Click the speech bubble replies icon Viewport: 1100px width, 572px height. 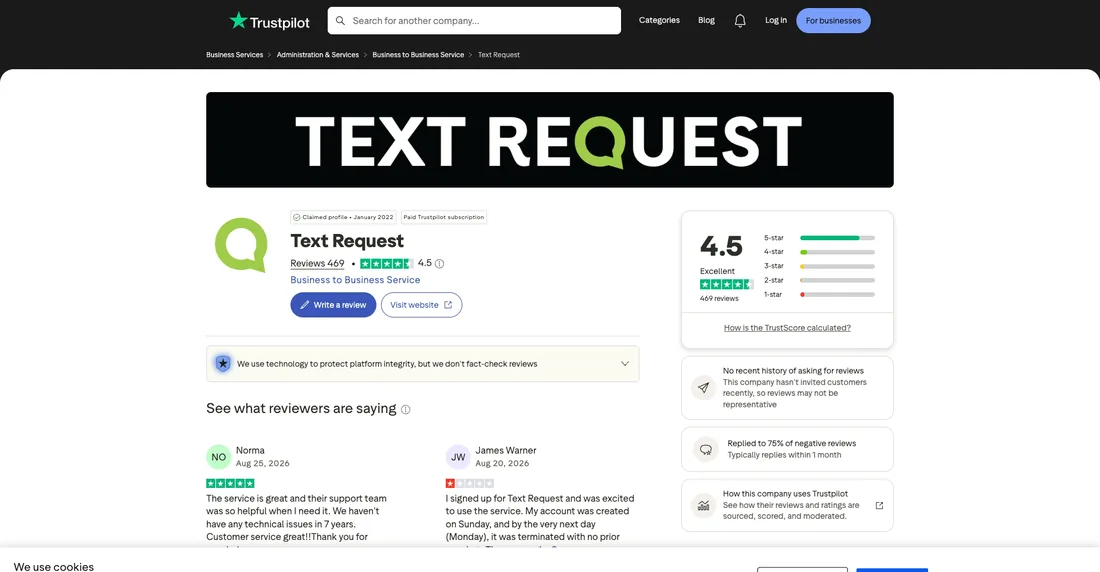pyautogui.click(x=705, y=449)
